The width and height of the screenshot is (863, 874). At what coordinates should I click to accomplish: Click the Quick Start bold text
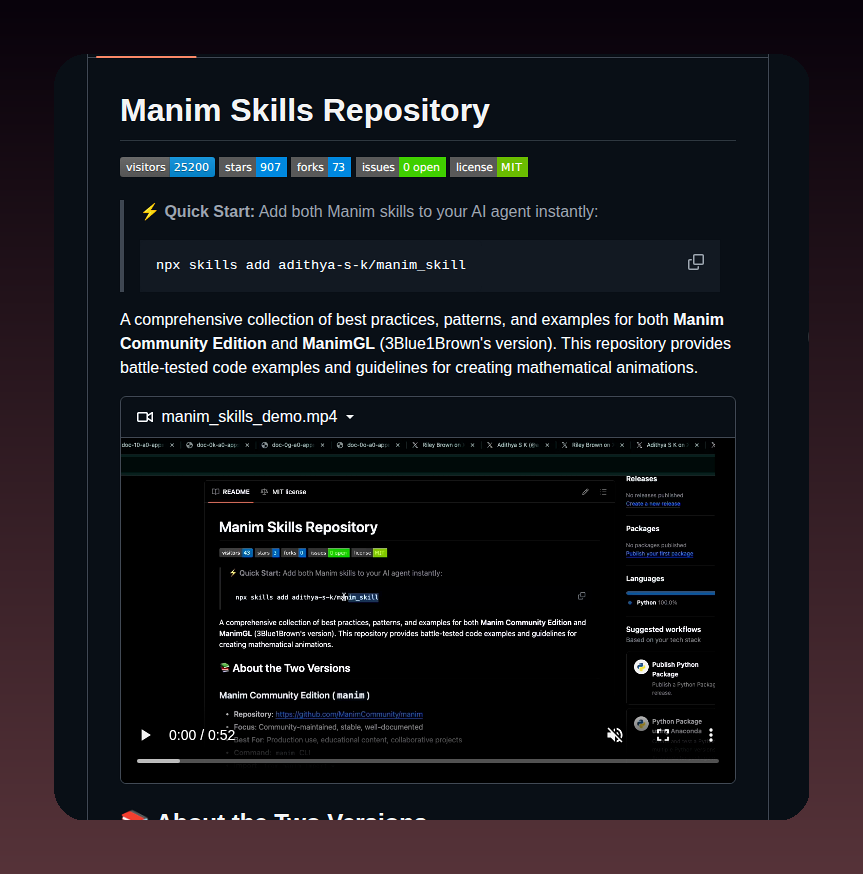click(x=209, y=212)
